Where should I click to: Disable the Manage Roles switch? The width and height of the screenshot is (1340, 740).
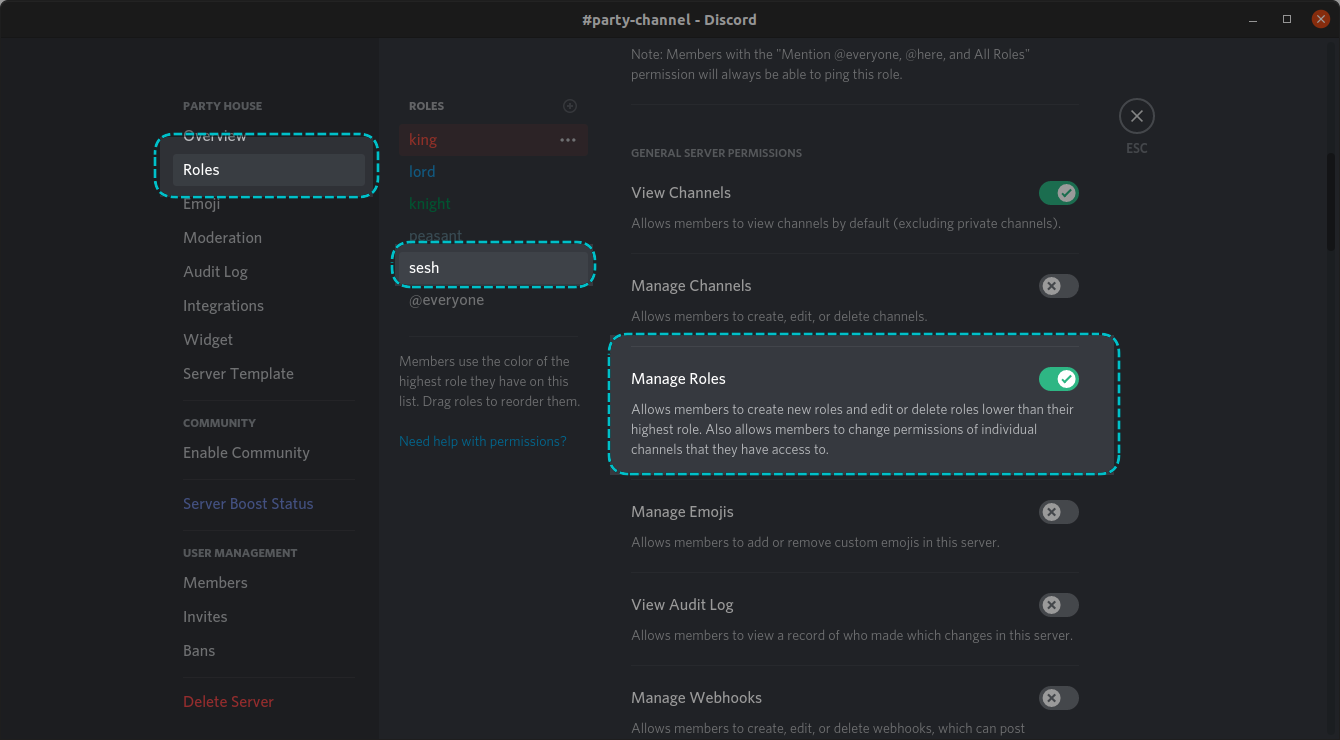[x=1058, y=379]
